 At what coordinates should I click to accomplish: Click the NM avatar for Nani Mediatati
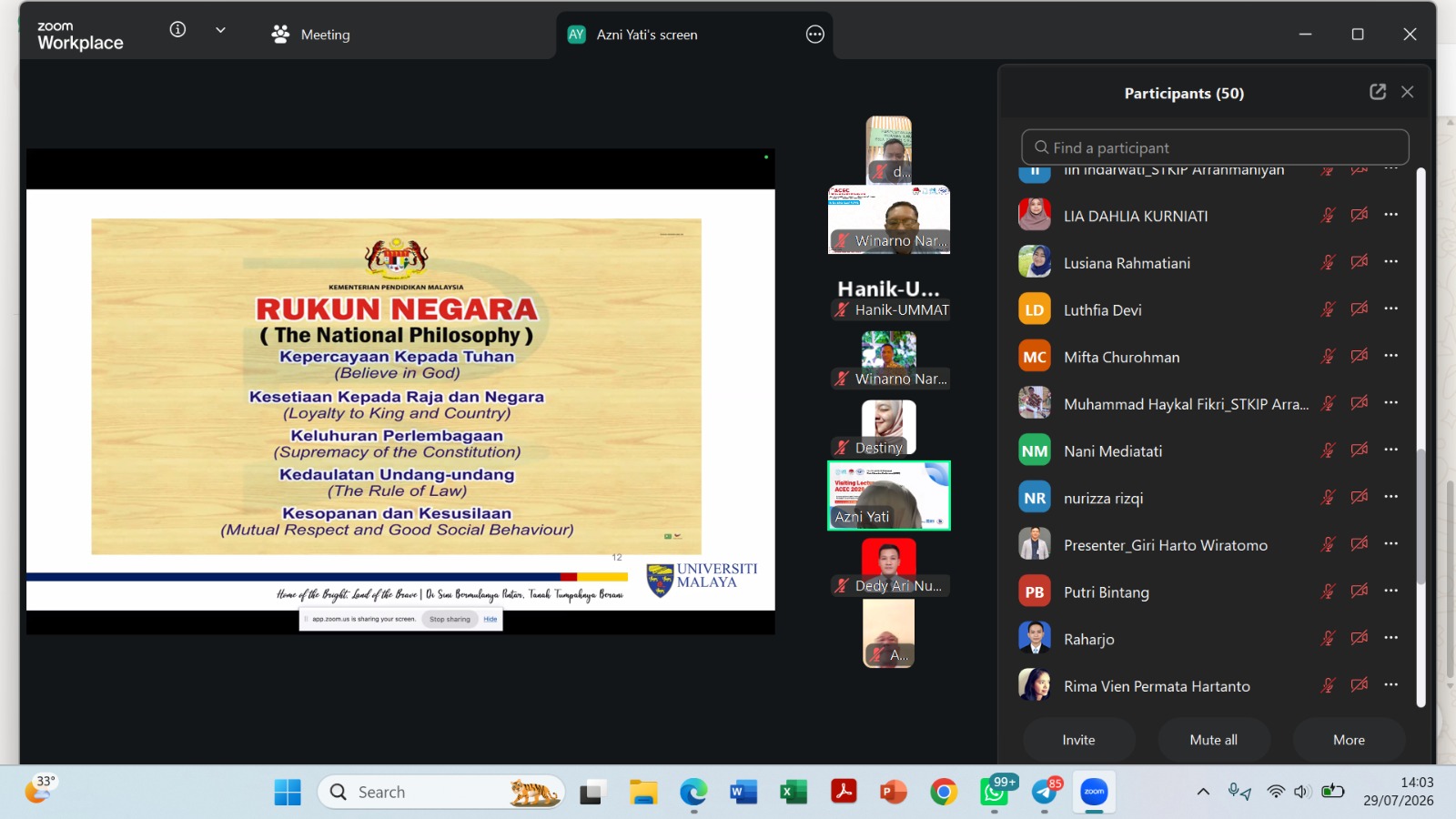point(1035,450)
